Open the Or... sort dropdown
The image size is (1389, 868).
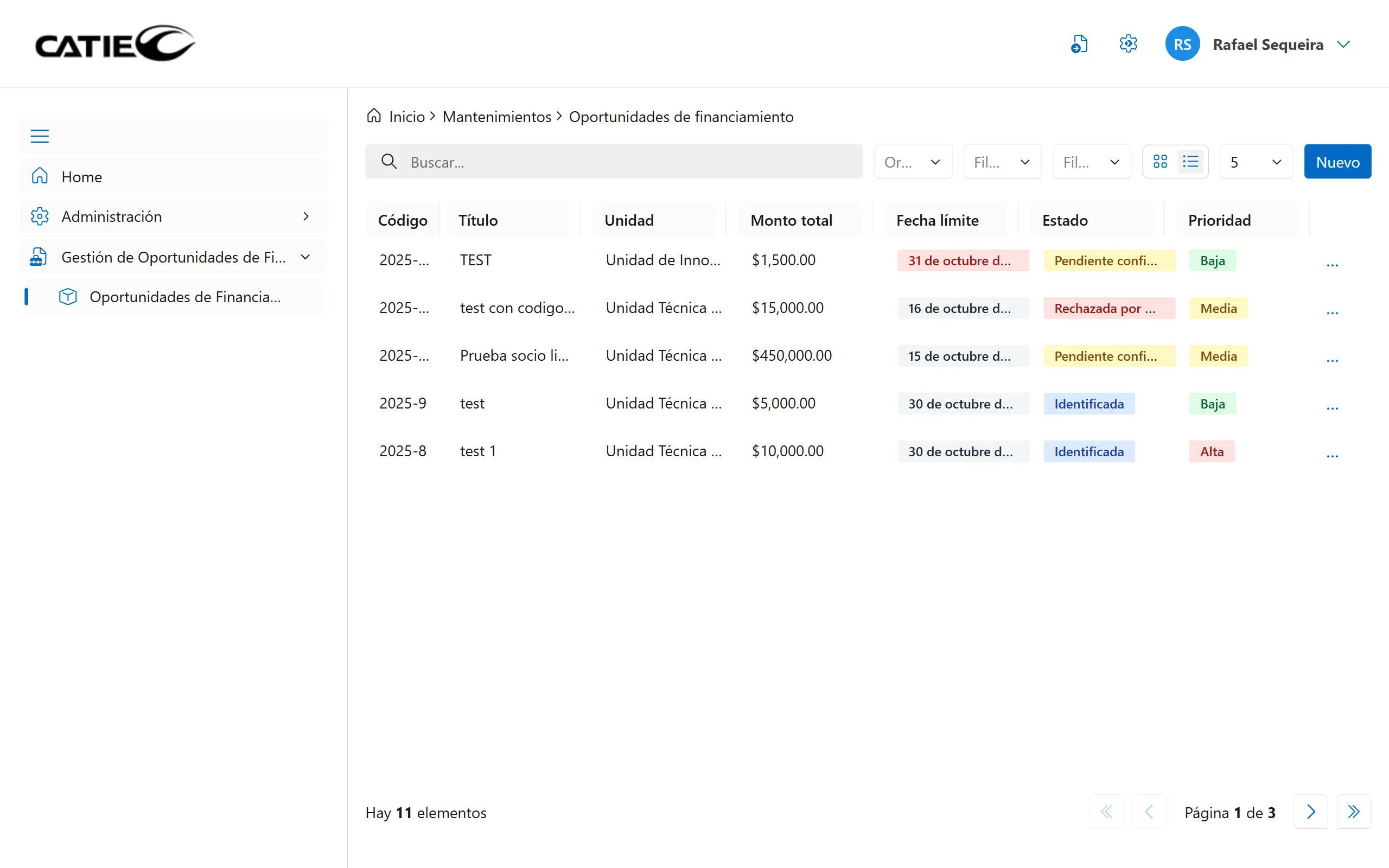coord(913,162)
